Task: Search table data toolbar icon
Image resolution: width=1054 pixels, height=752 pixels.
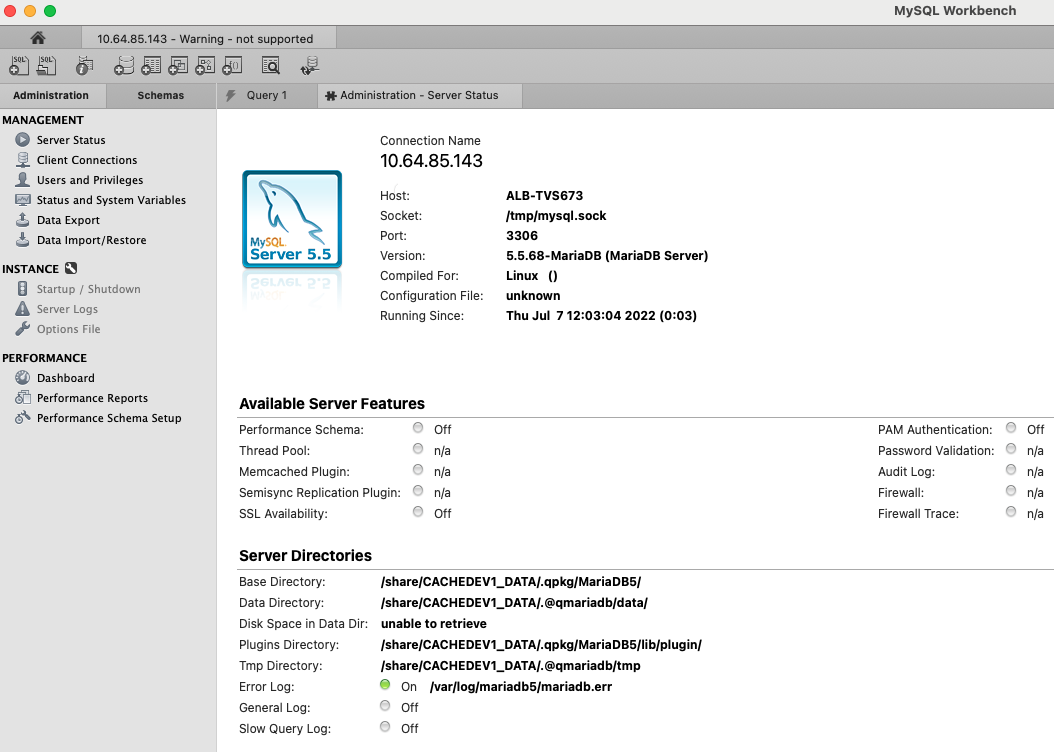Action: tap(270, 65)
